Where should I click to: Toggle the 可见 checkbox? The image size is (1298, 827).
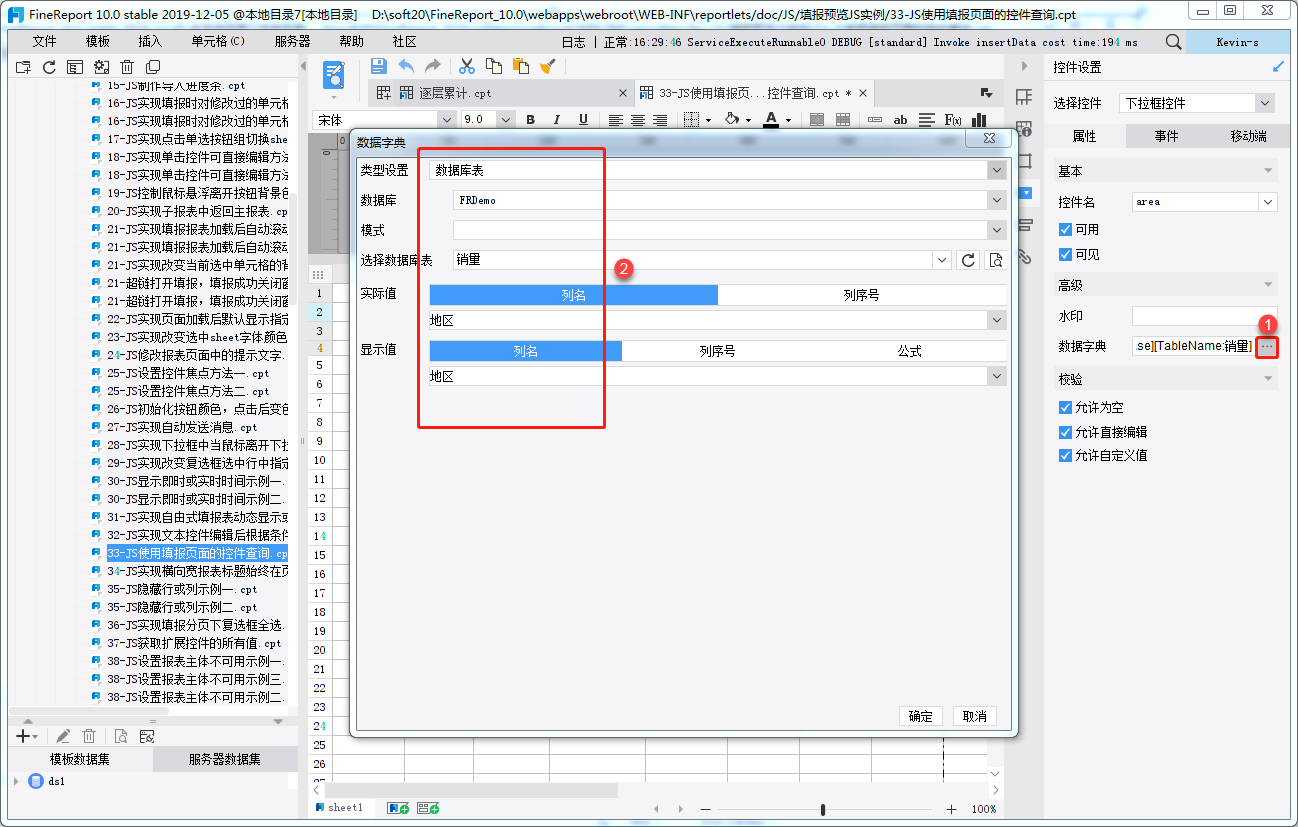[1065, 255]
